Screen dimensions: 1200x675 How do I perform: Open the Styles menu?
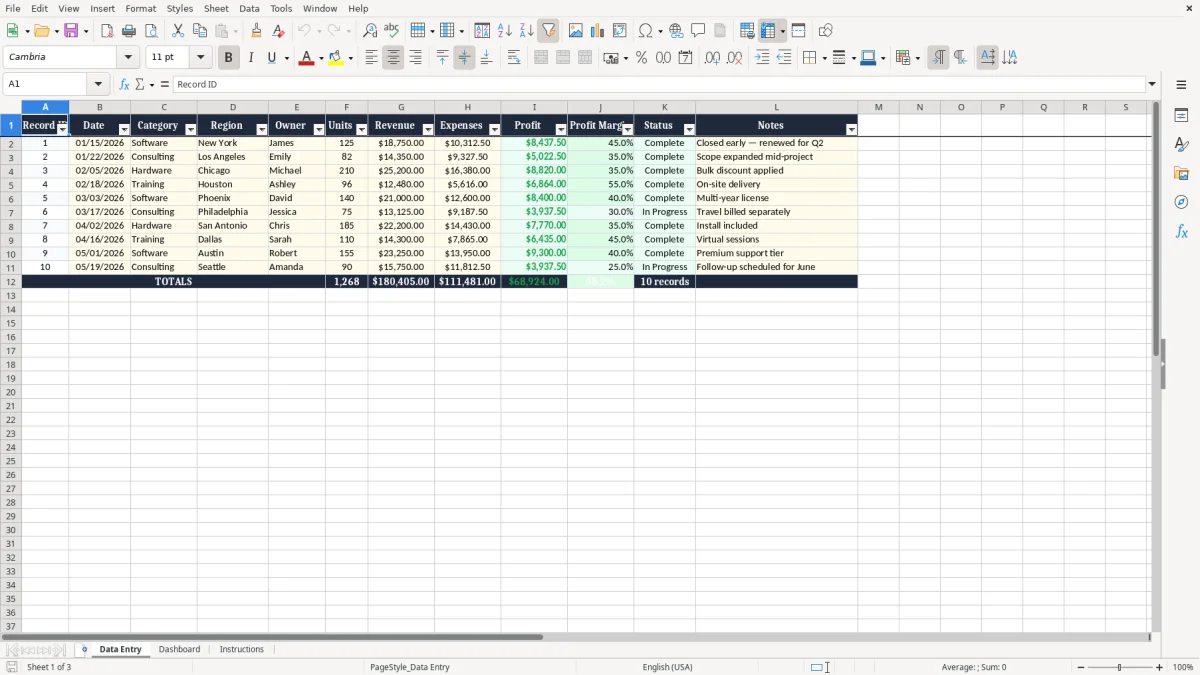coord(180,8)
